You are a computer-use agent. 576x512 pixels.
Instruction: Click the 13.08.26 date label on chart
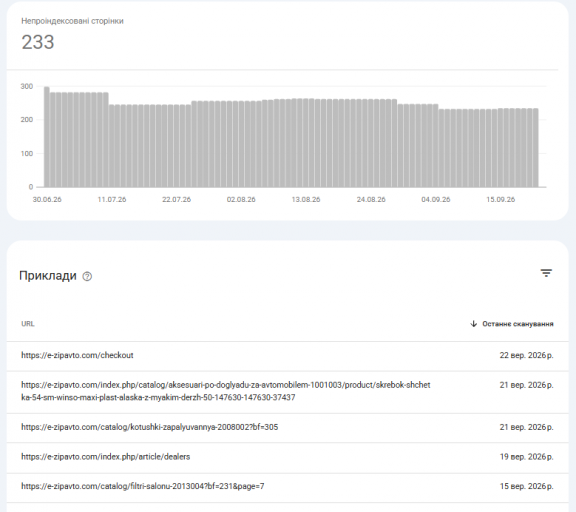[306, 199]
